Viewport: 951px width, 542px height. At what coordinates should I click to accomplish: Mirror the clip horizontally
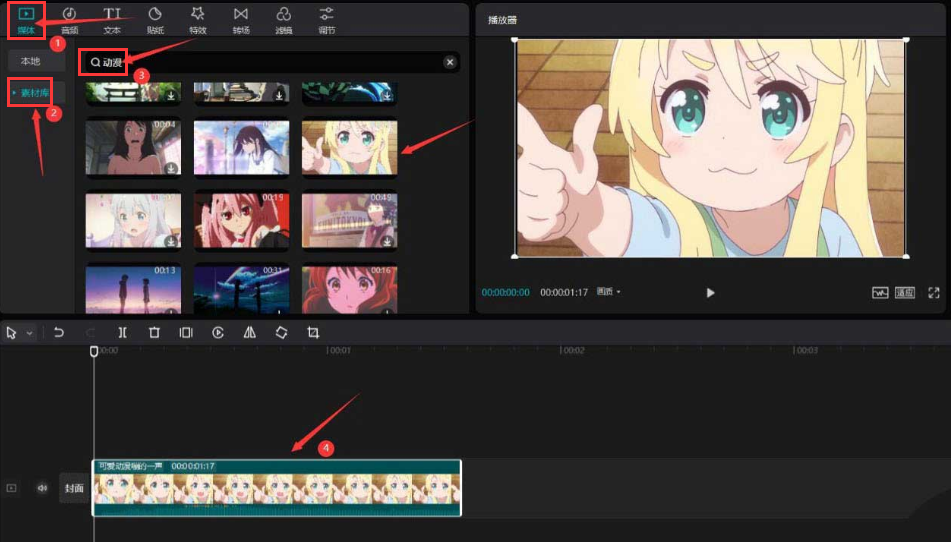[249, 332]
